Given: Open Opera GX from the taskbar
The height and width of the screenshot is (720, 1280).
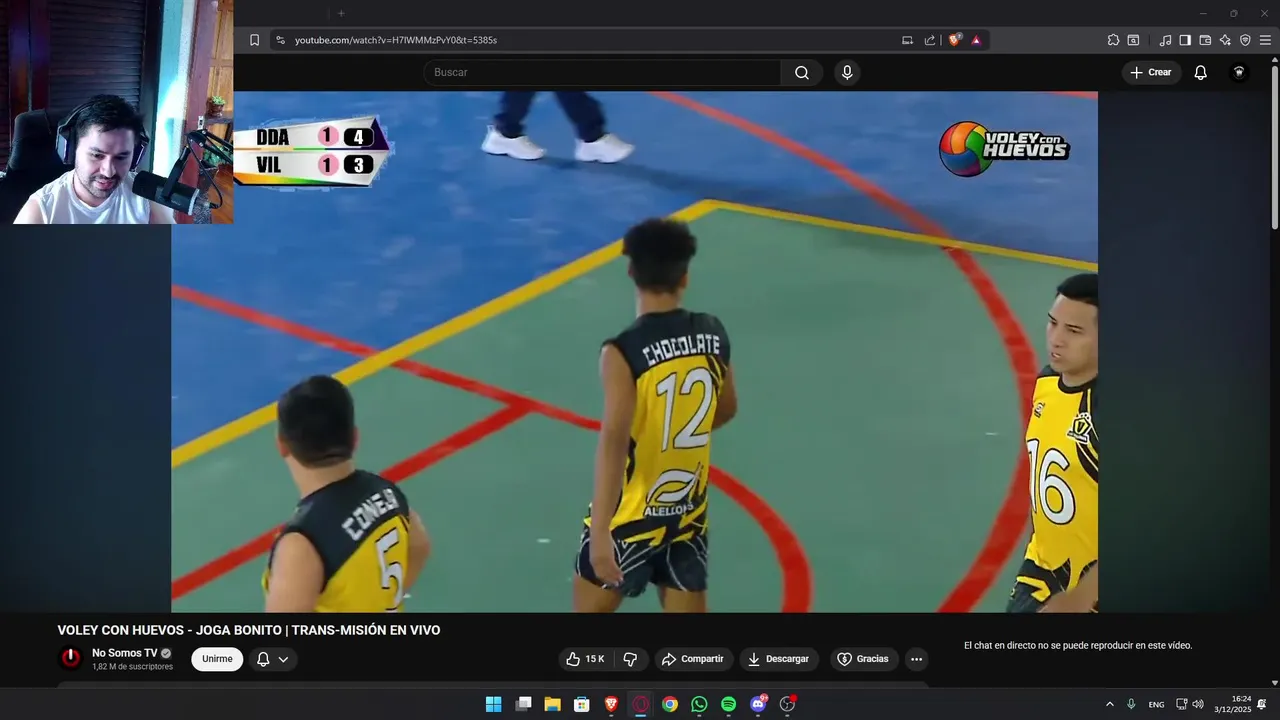Looking at the screenshot, I should (x=641, y=704).
